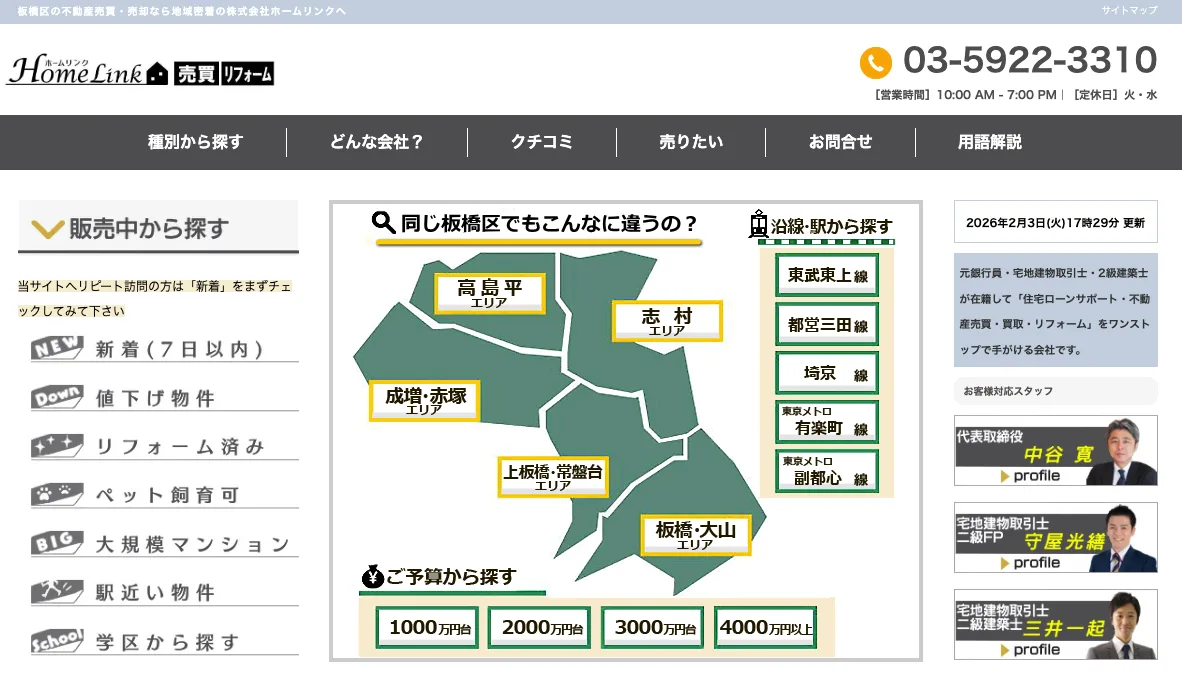Click the ご予算から探す heading
Screen dimensions: 1182x673
click(x=451, y=577)
